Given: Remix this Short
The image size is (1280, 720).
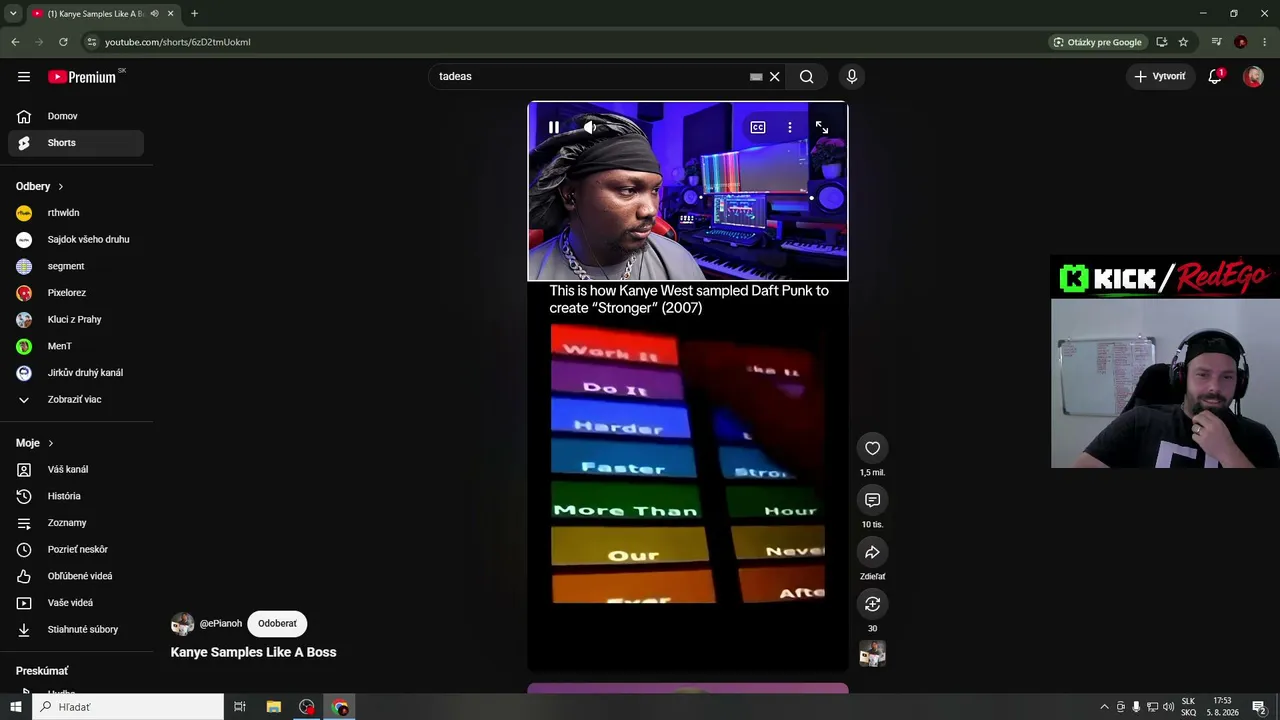Looking at the screenshot, I should tap(872, 604).
